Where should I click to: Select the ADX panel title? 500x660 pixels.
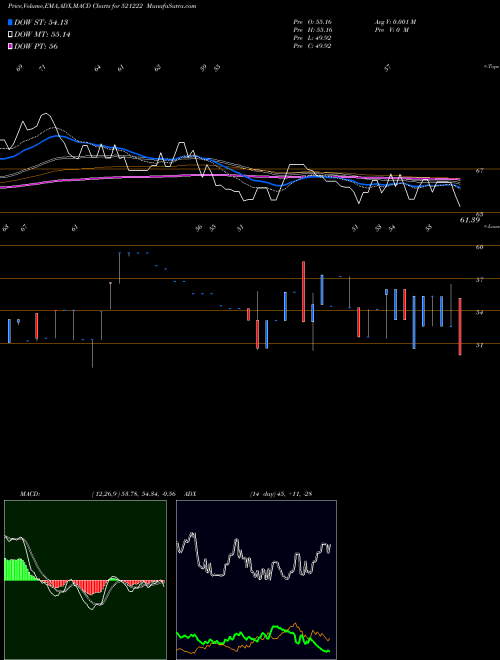[190, 494]
